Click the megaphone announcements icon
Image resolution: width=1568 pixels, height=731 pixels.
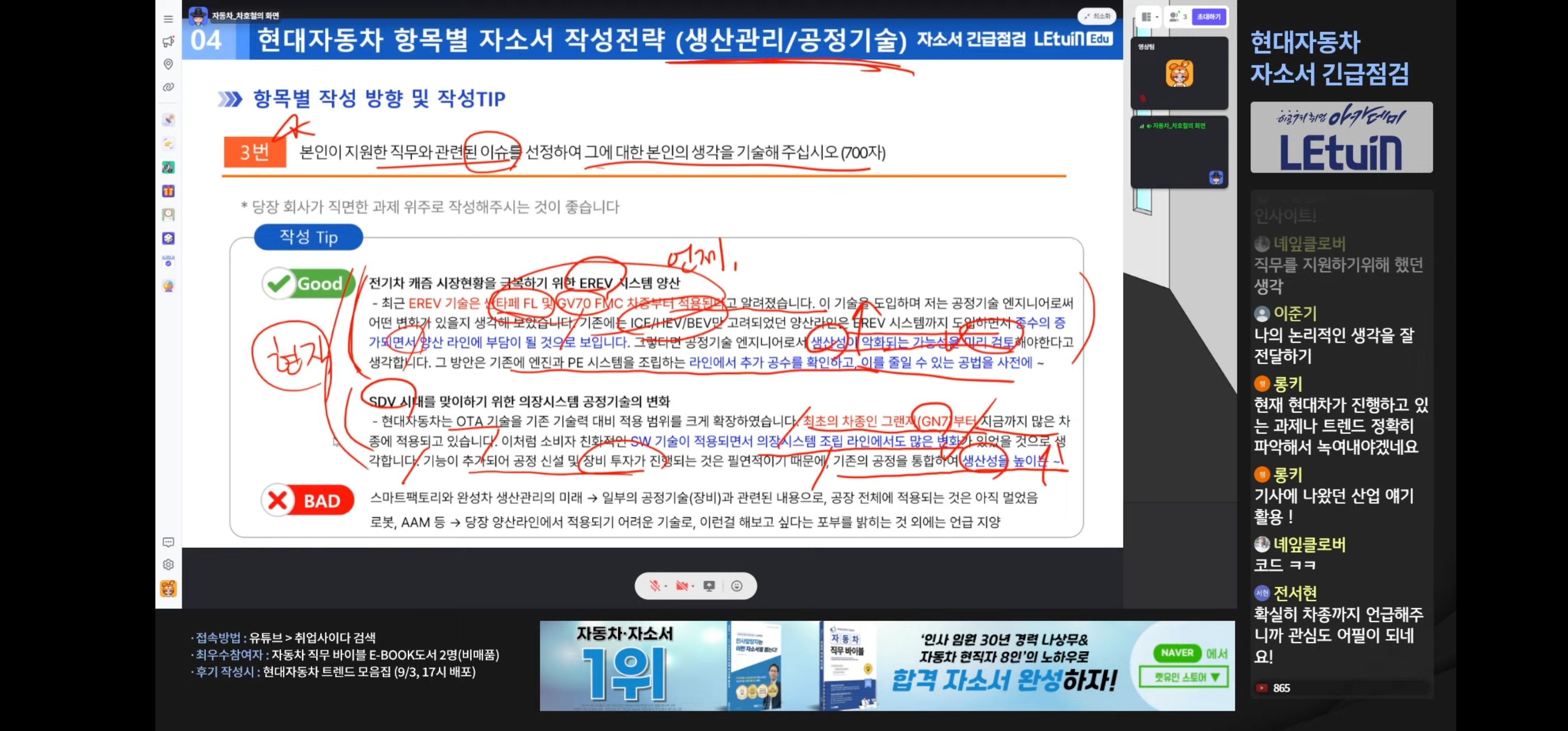[169, 42]
